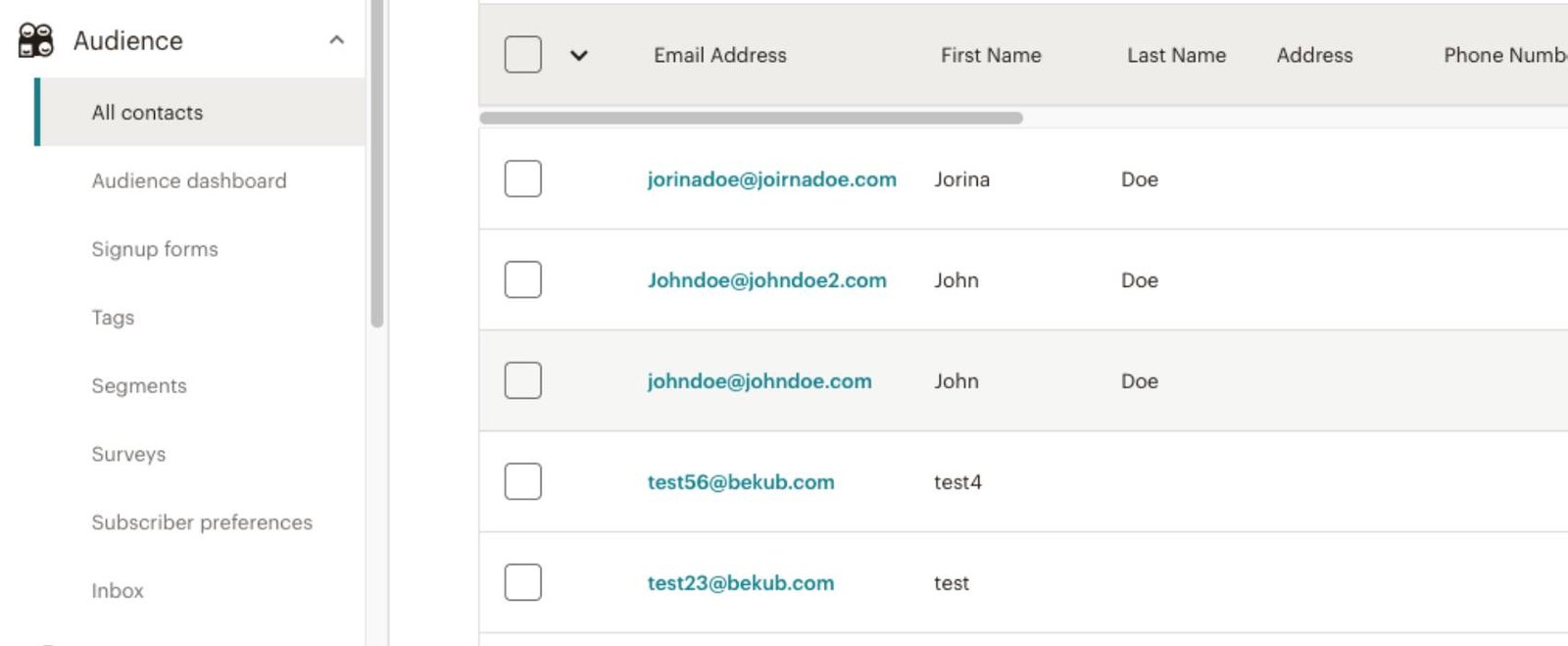This screenshot has width=1568, height=646.
Task: Open Subscriber preferences
Action: point(202,522)
